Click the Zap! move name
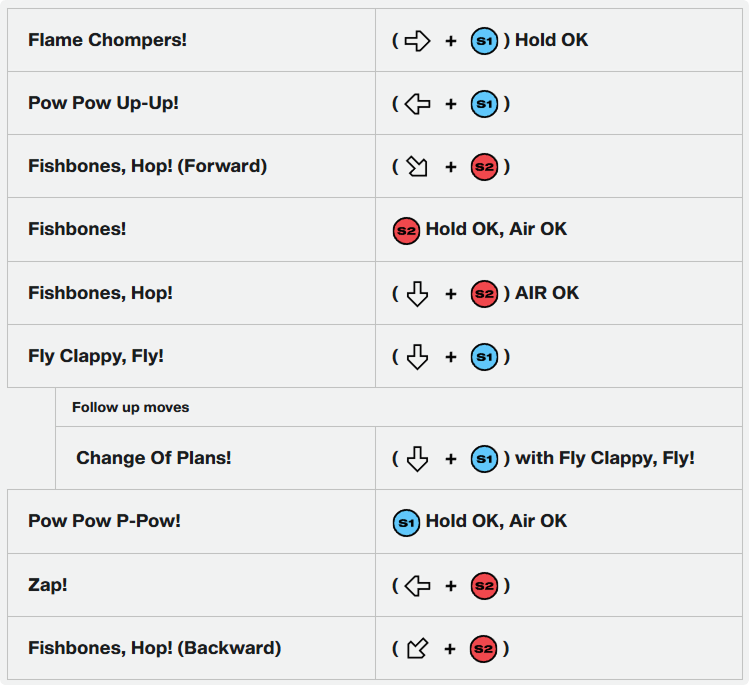The image size is (749, 685). click(x=48, y=585)
